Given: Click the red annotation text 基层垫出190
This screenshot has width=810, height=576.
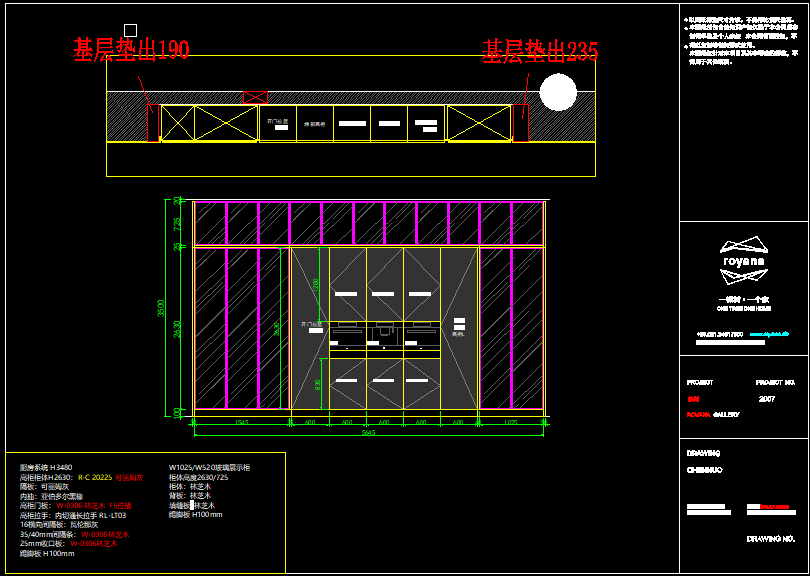Looking at the screenshot, I should [x=131, y=50].
